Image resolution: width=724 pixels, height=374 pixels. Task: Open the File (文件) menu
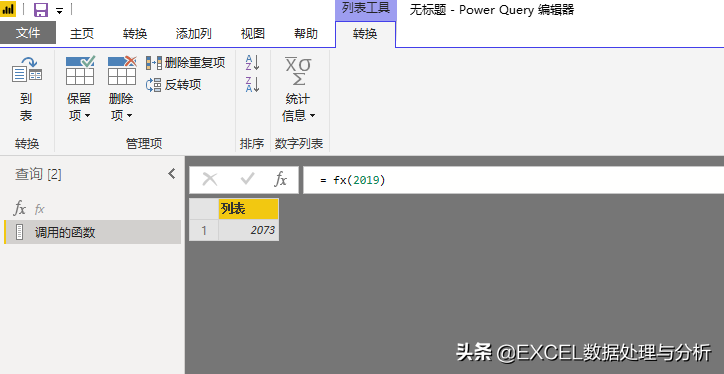pos(28,33)
